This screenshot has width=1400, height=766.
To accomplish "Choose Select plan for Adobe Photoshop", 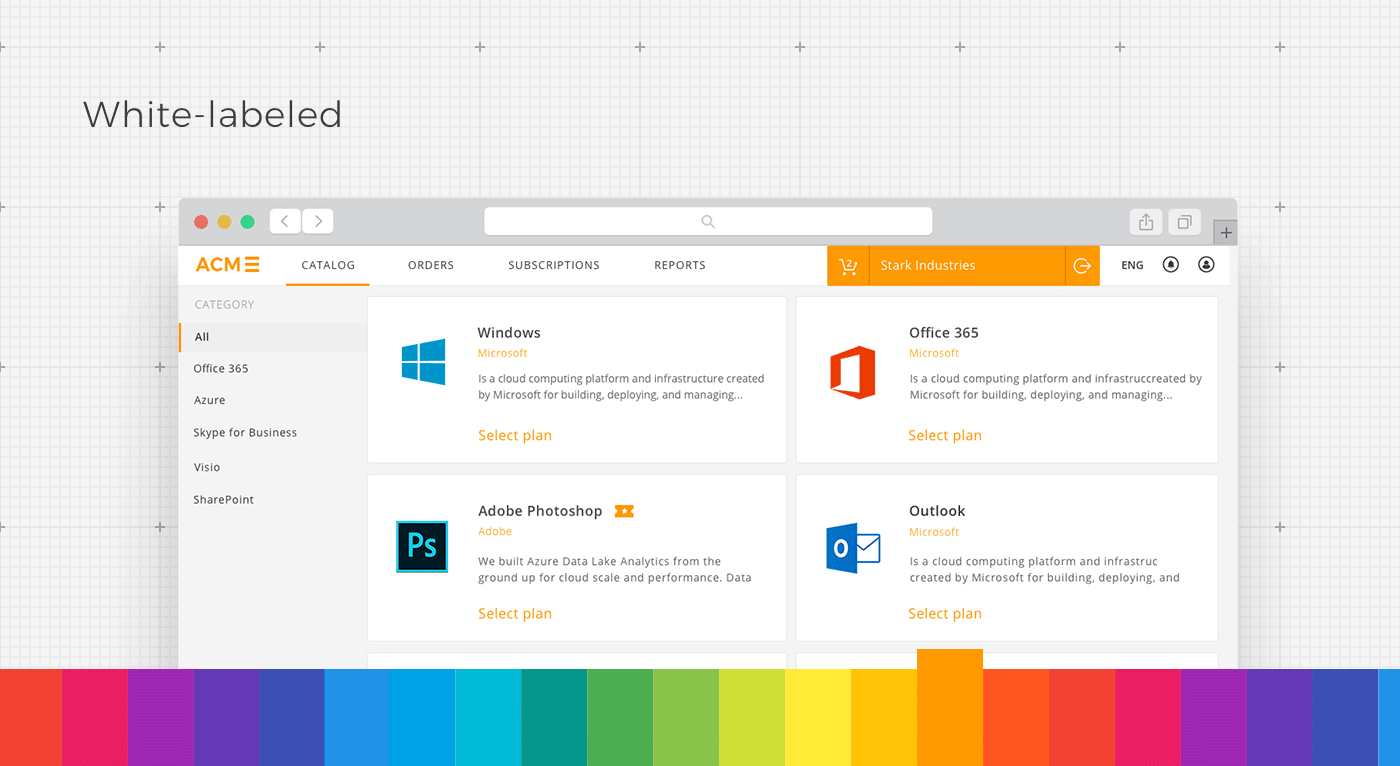I will click(x=515, y=614).
